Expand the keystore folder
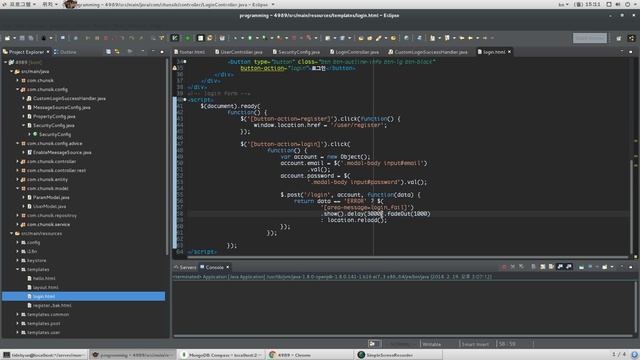Screen dimensions: 640x360 pos(18,260)
